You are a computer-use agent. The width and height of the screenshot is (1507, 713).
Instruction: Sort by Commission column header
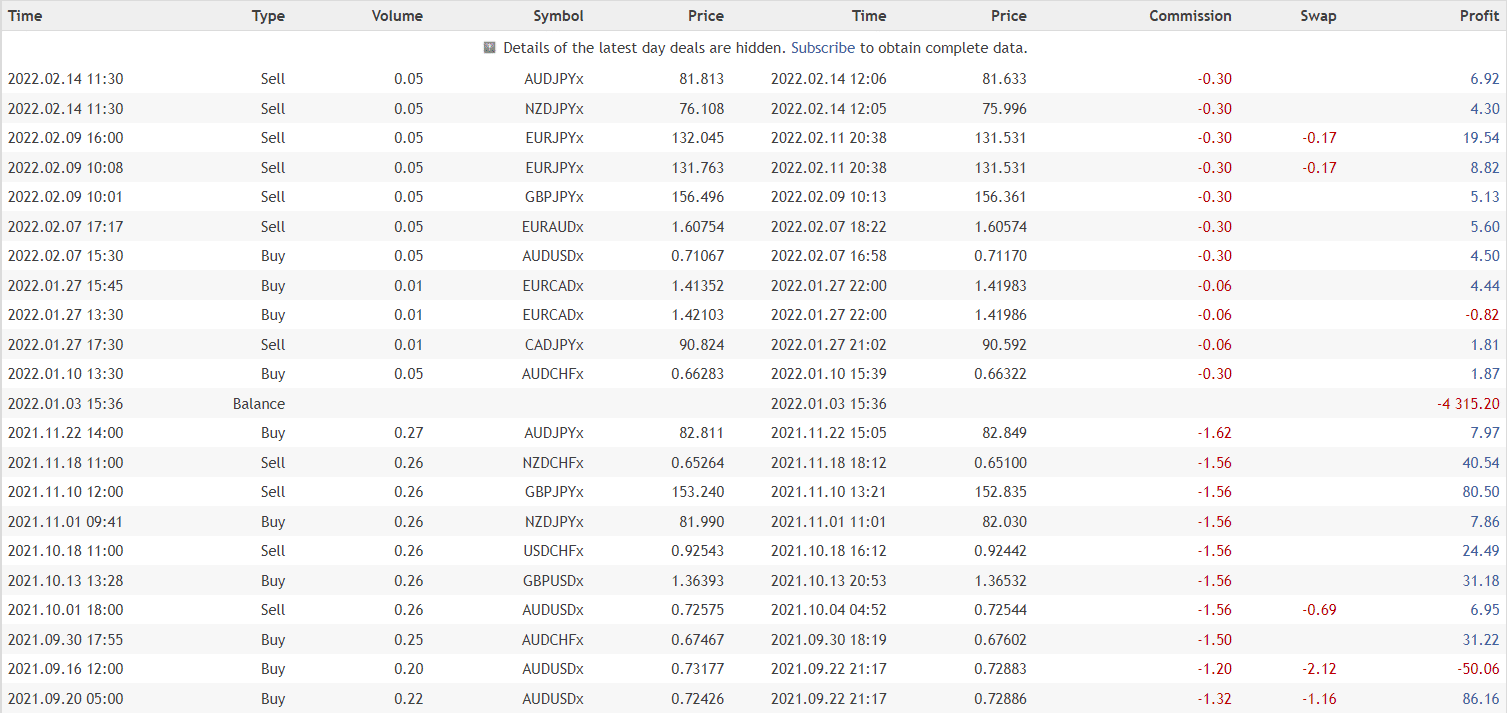coord(1190,16)
